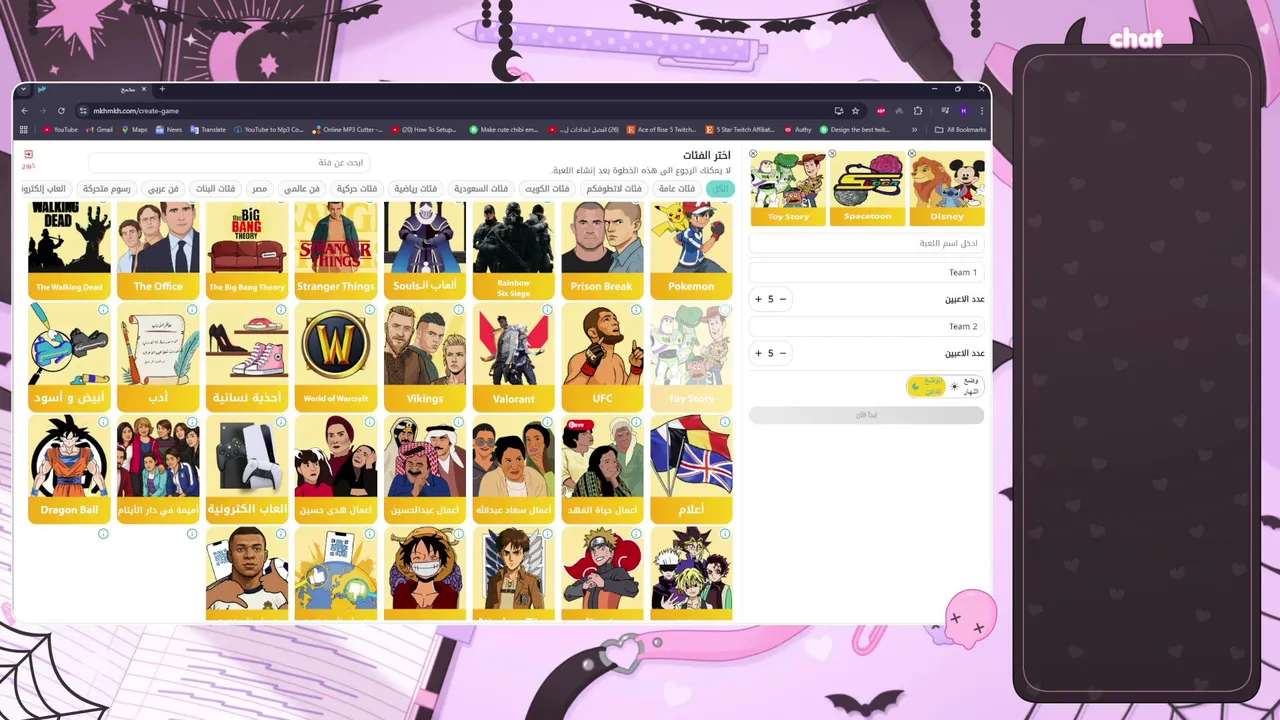Open the tab search dropdown arrow

point(24,89)
